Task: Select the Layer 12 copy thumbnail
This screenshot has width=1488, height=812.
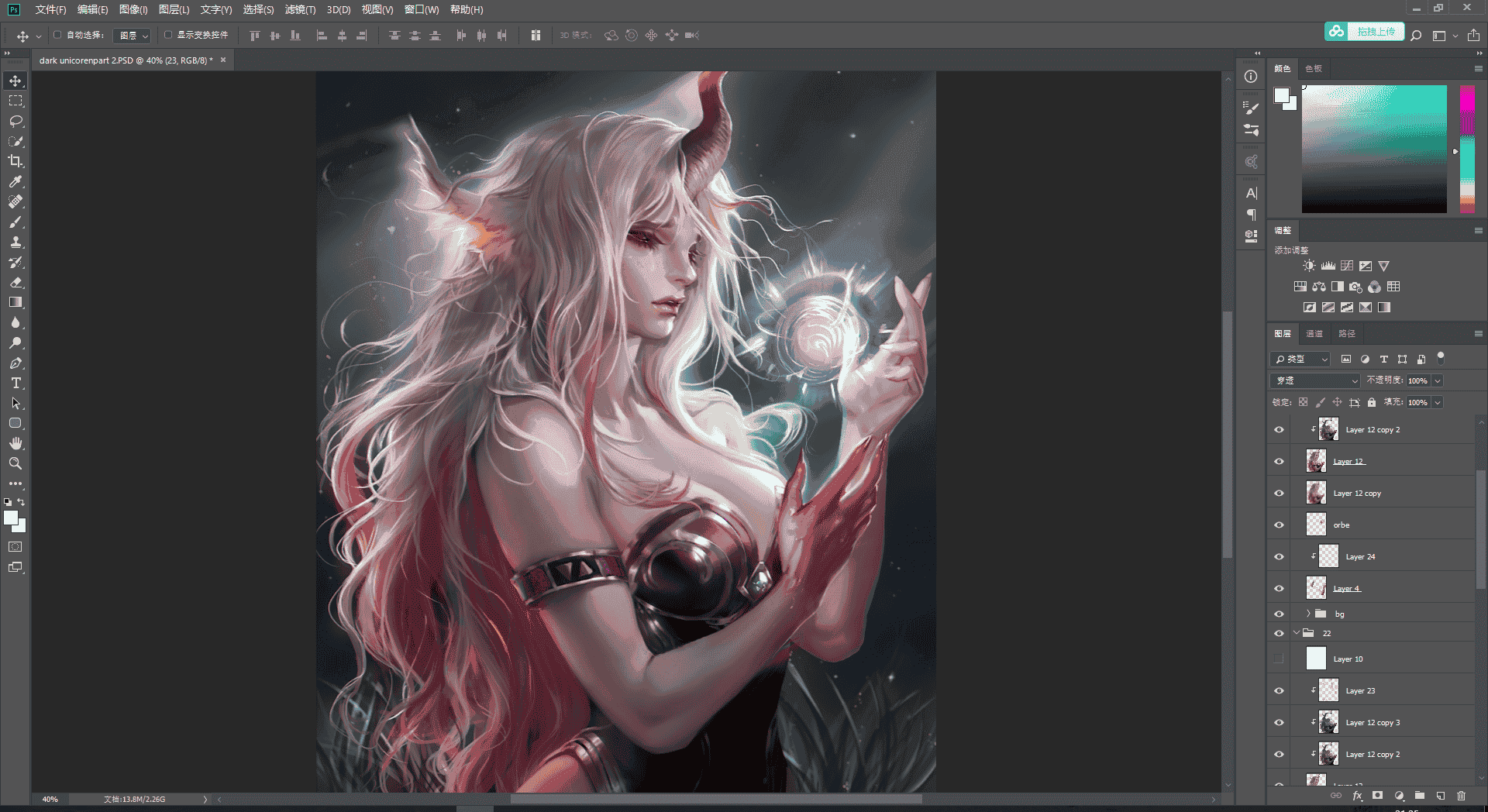Action: pyautogui.click(x=1316, y=493)
